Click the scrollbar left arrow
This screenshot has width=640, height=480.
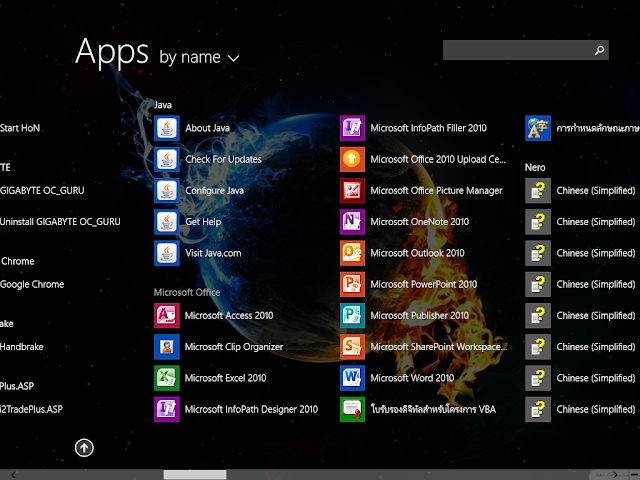click(x=13, y=475)
